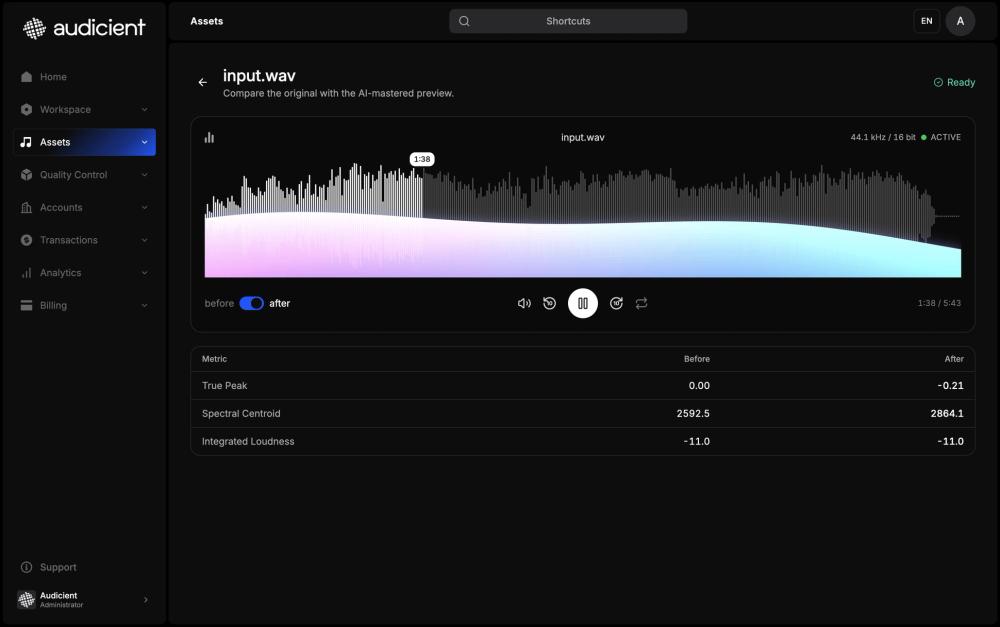This screenshot has height=627, width=1000.
Task: Expand the Accounts chevron
Action: click(145, 207)
